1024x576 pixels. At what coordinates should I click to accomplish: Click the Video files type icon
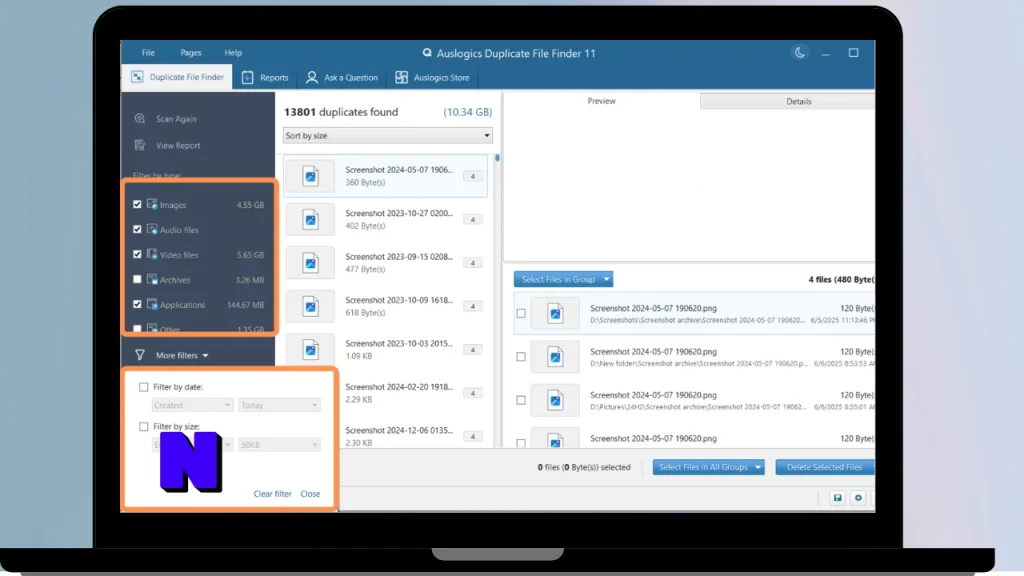(x=152, y=254)
